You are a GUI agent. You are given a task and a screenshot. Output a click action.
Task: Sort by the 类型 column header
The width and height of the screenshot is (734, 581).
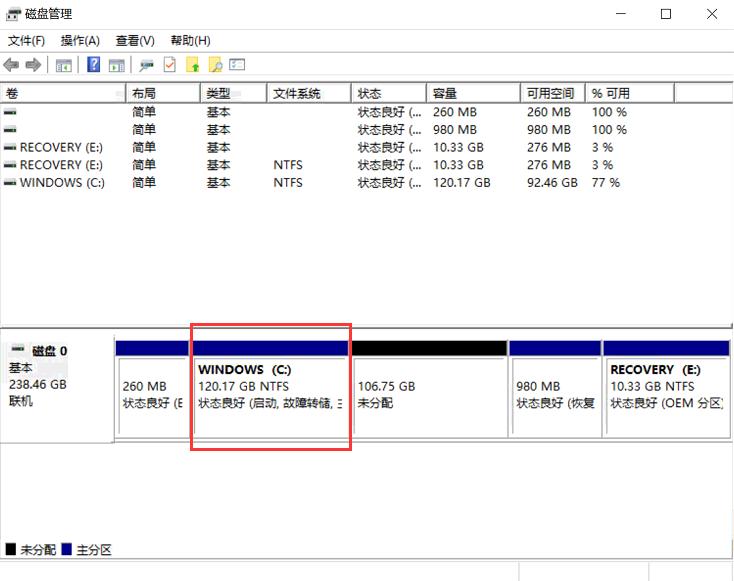tap(234, 93)
